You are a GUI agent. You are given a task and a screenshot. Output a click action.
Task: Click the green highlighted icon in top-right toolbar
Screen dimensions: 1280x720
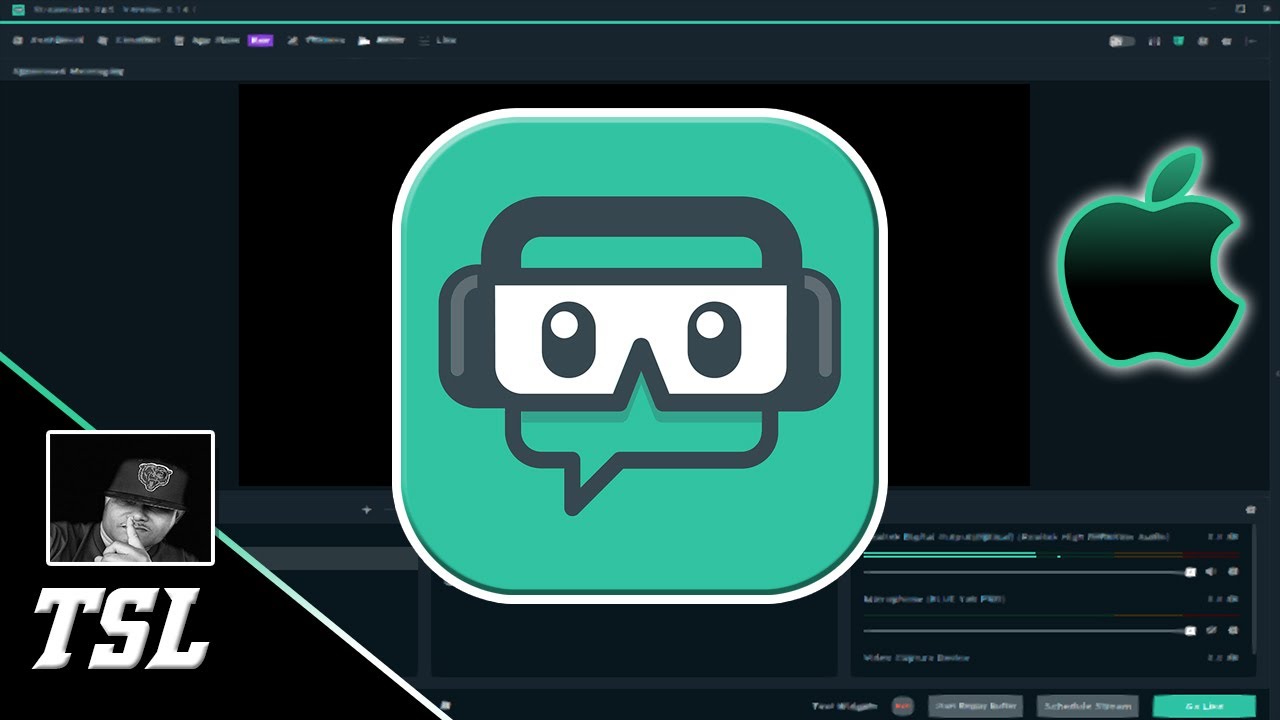[x=1179, y=41]
